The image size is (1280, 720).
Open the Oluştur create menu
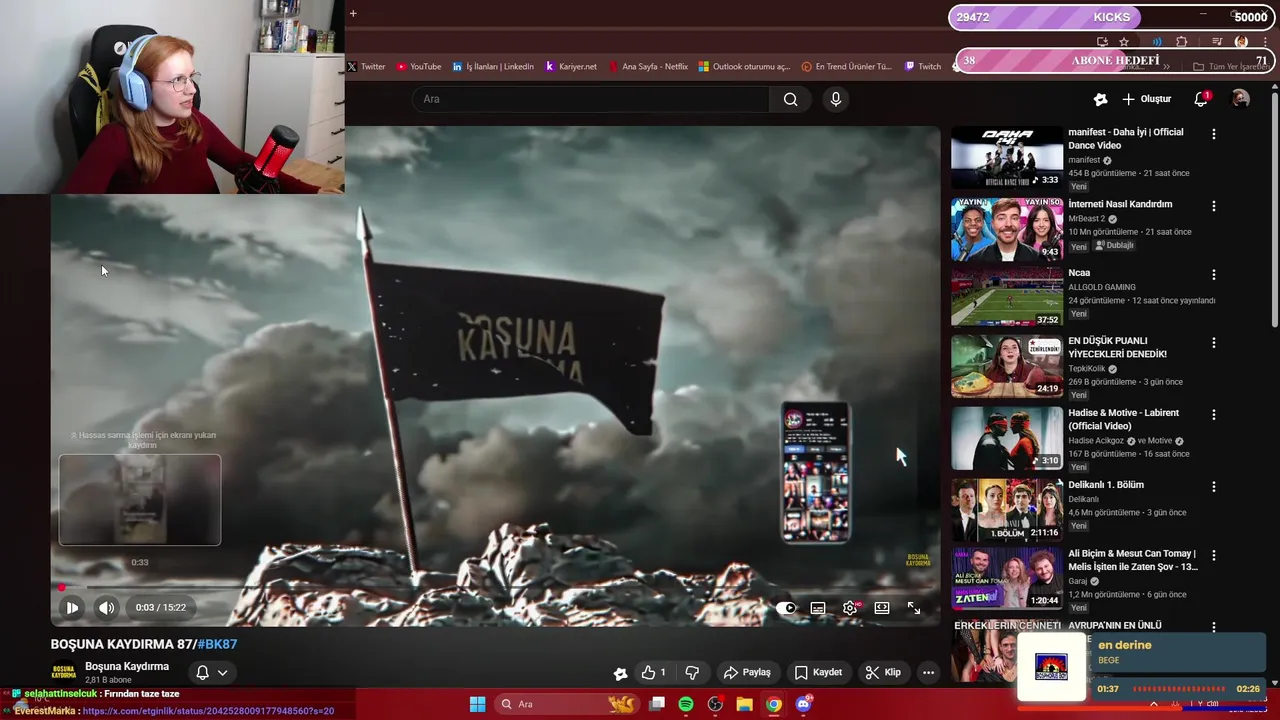click(1146, 99)
